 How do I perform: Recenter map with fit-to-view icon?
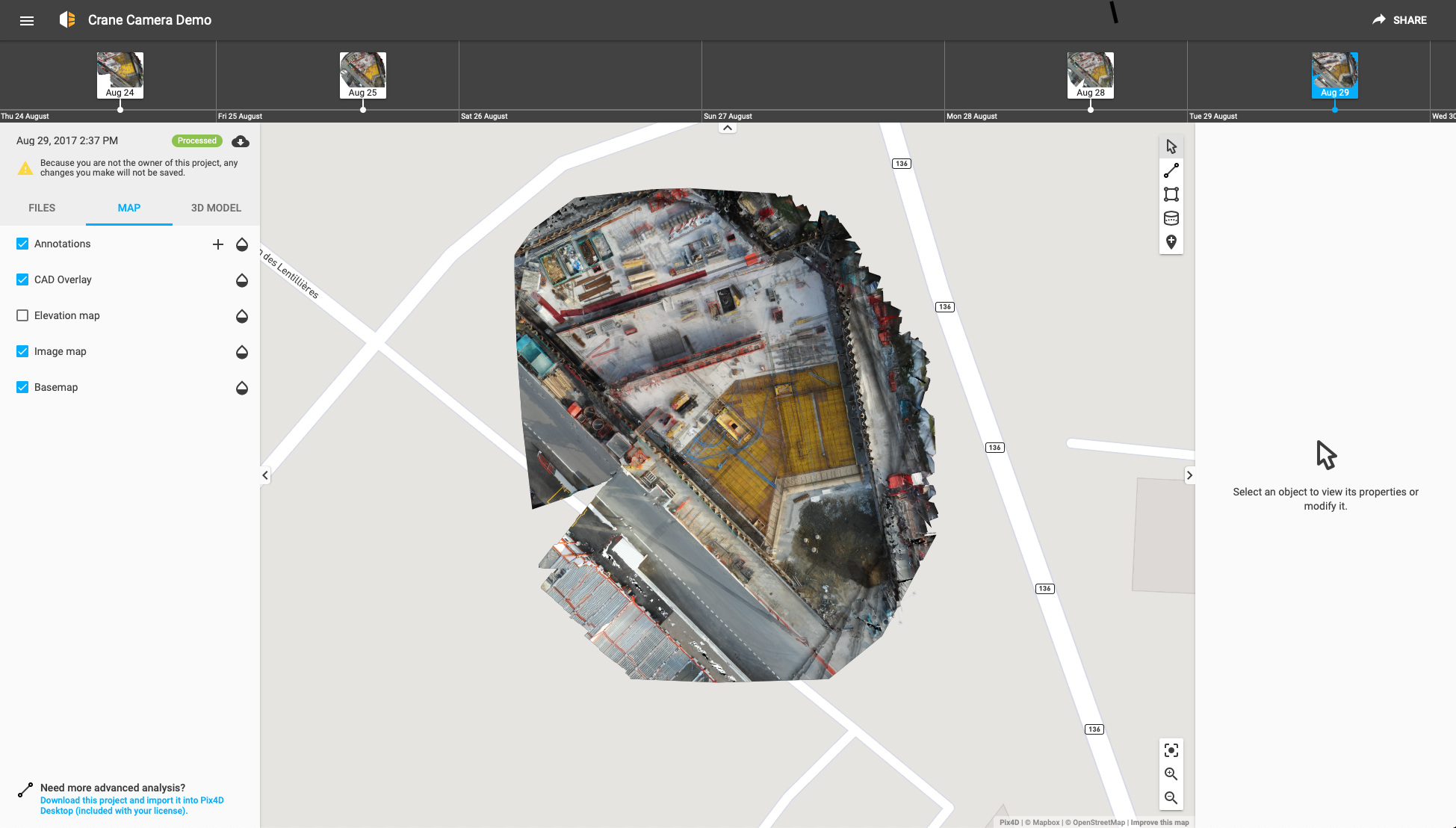pyautogui.click(x=1171, y=750)
